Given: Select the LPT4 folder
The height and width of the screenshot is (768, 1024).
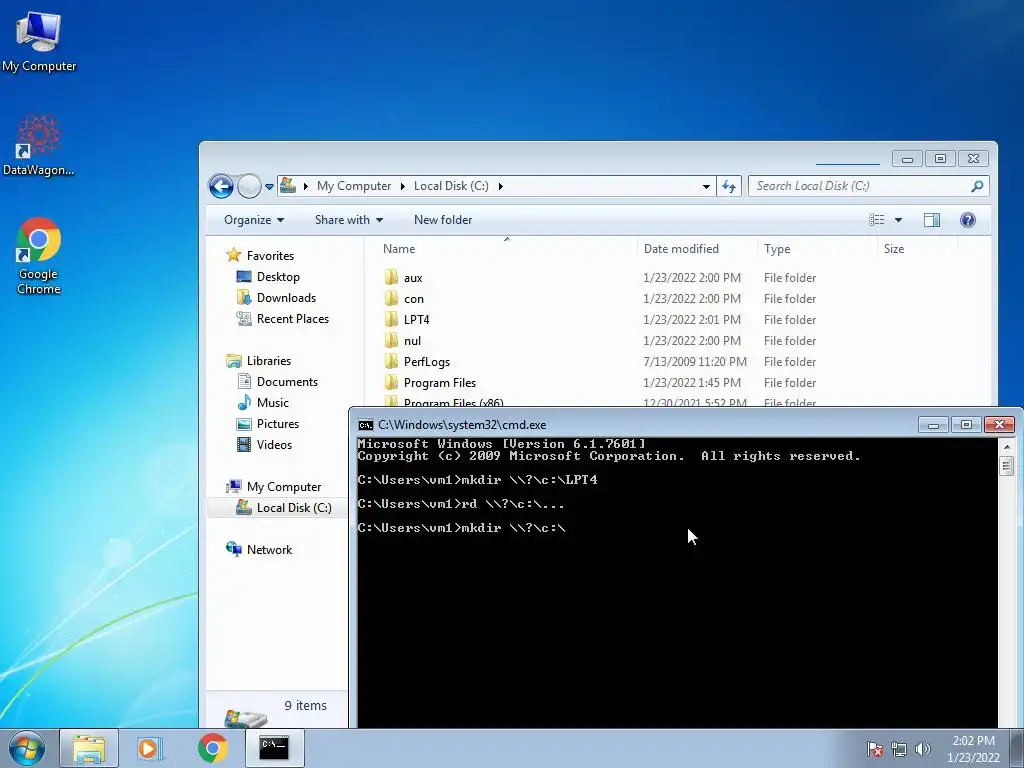Looking at the screenshot, I should point(416,320).
